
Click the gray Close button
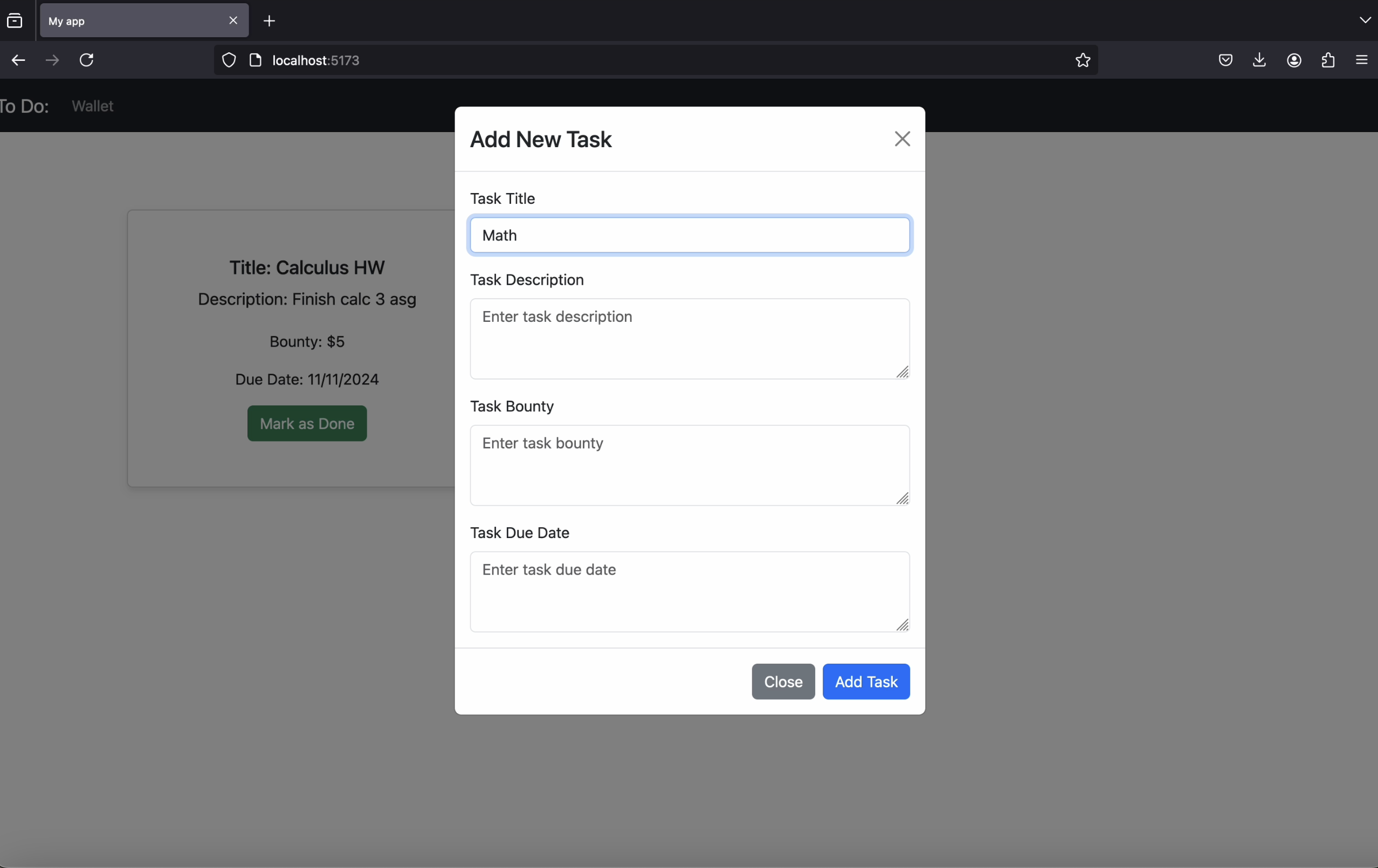pyautogui.click(x=783, y=681)
